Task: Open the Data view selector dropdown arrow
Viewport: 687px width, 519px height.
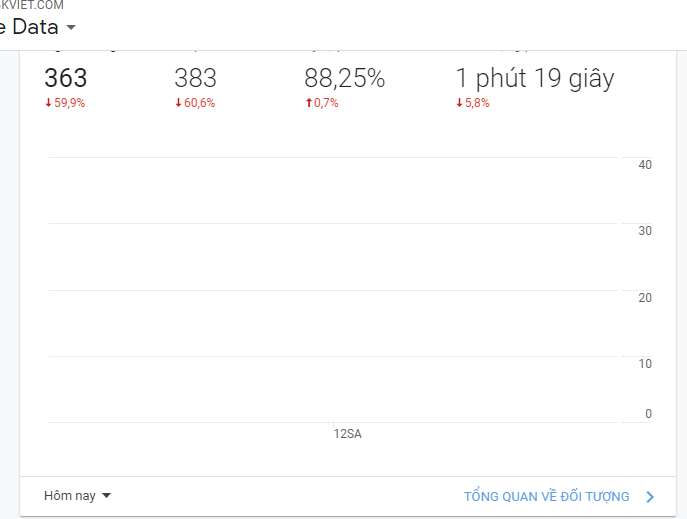Action: 71,28
